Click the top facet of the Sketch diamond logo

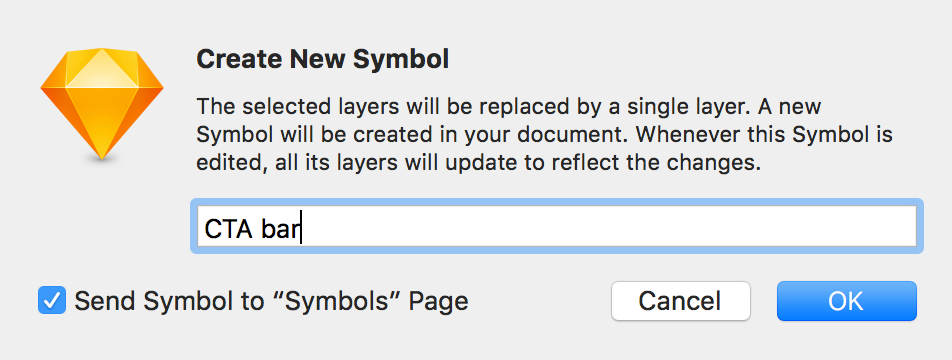tap(102, 67)
